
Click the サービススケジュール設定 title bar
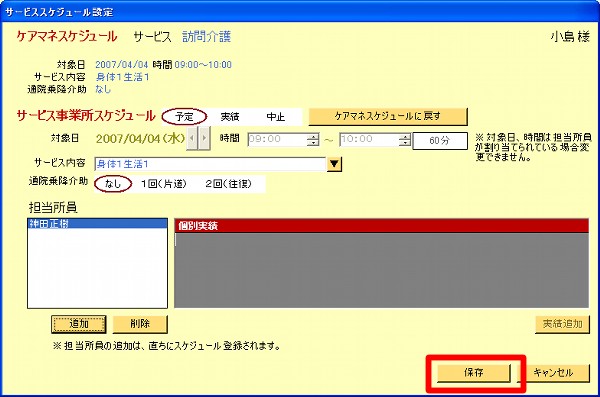300,12
